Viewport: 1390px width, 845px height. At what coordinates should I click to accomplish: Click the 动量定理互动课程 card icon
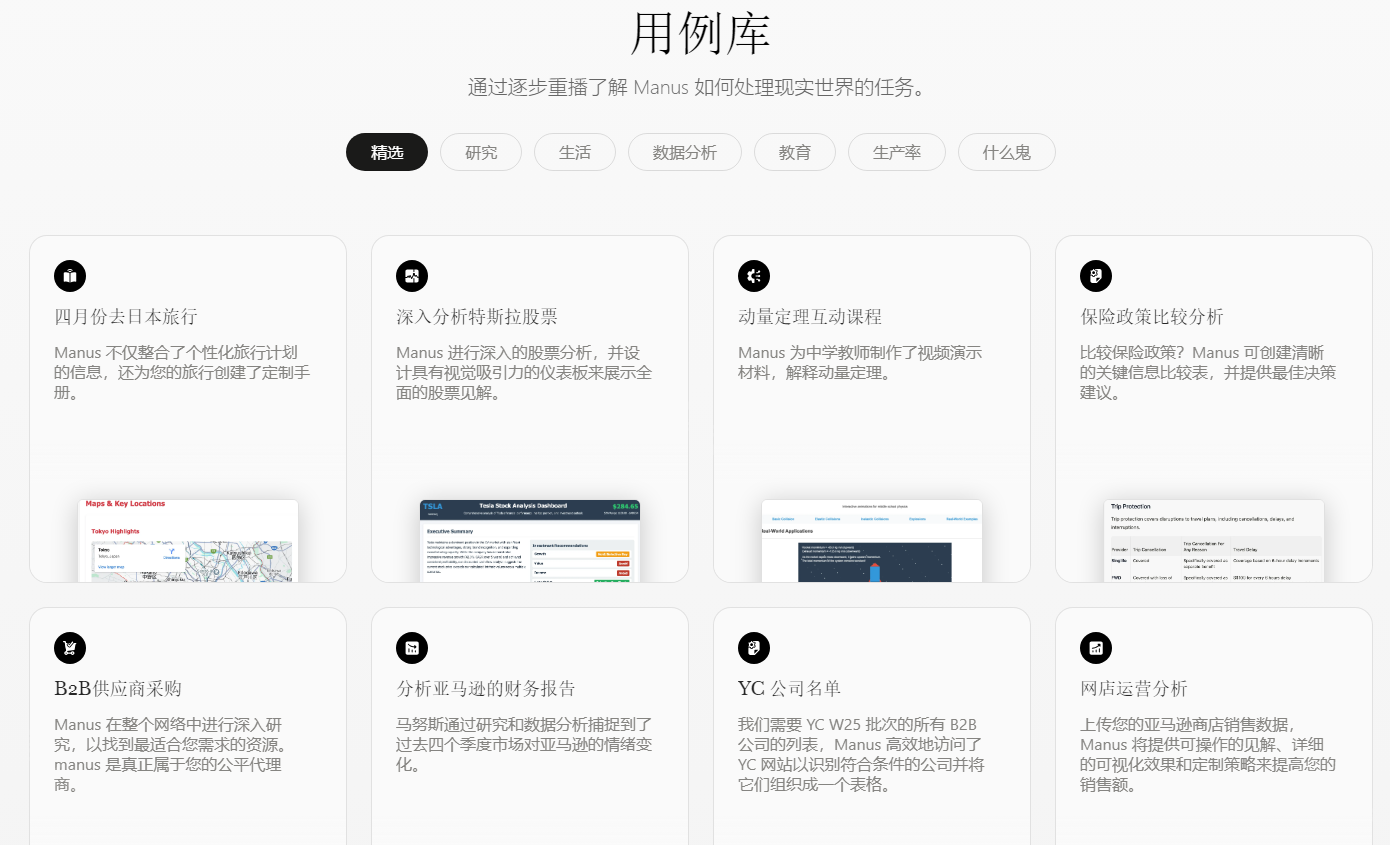[x=754, y=276]
